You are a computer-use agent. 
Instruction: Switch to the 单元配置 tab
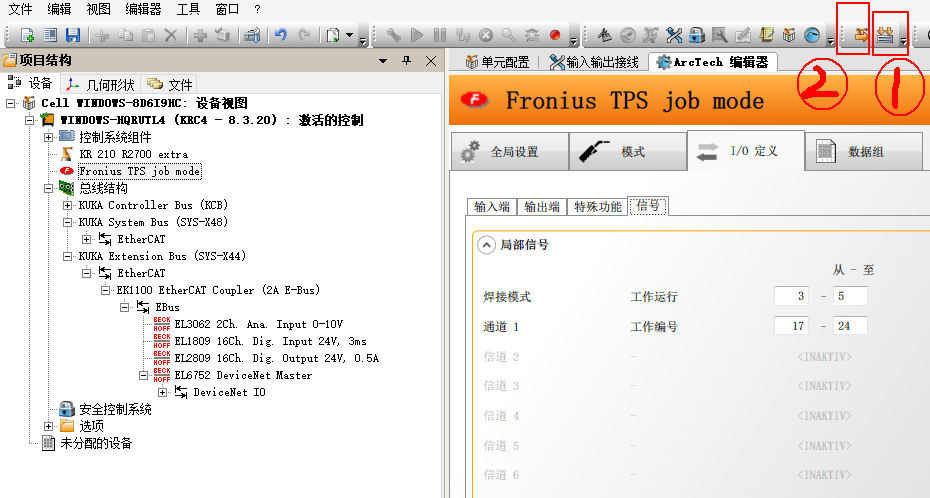496,62
